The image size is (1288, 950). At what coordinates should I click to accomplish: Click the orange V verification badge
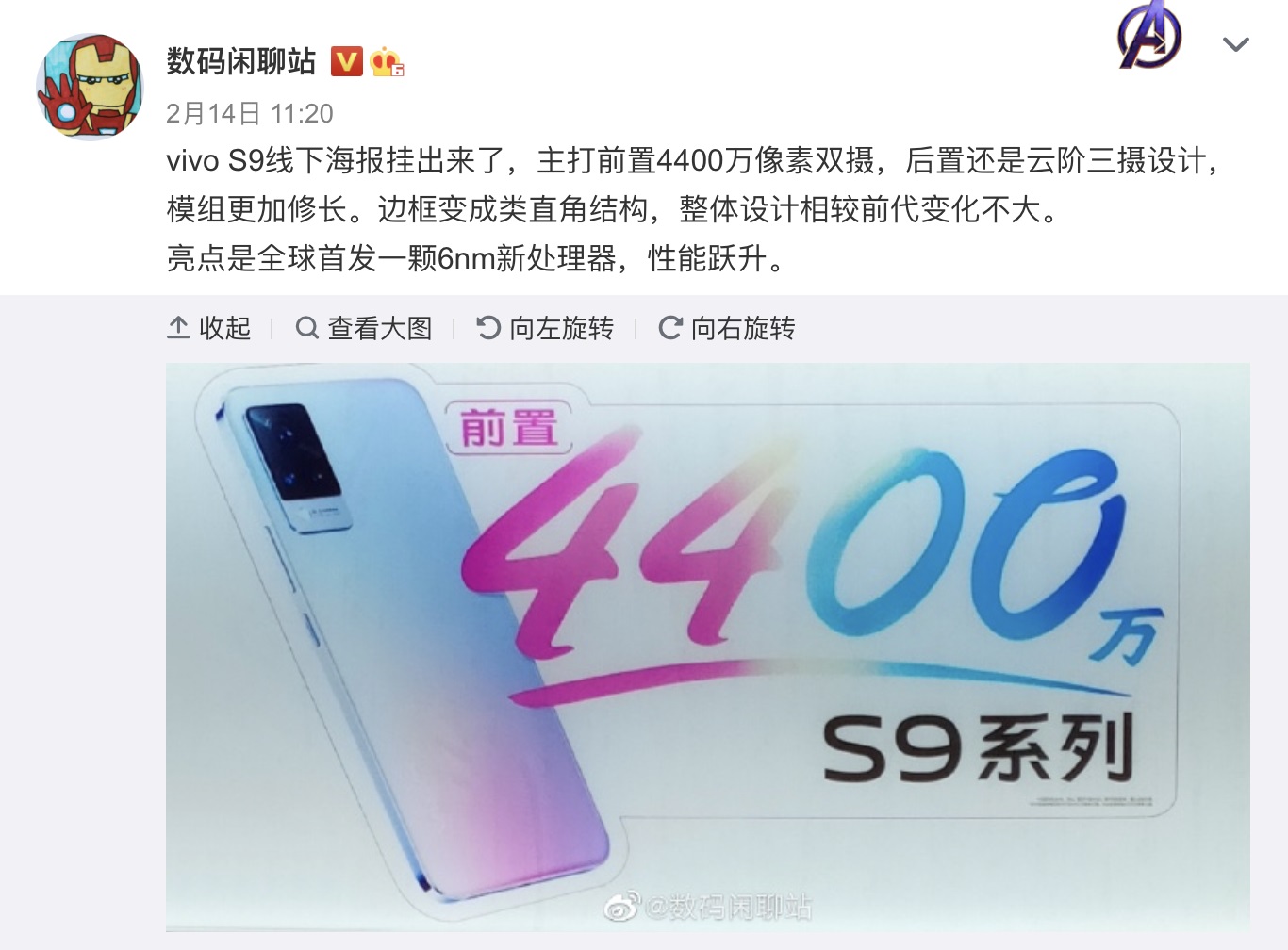pyautogui.click(x=347, y=61)
